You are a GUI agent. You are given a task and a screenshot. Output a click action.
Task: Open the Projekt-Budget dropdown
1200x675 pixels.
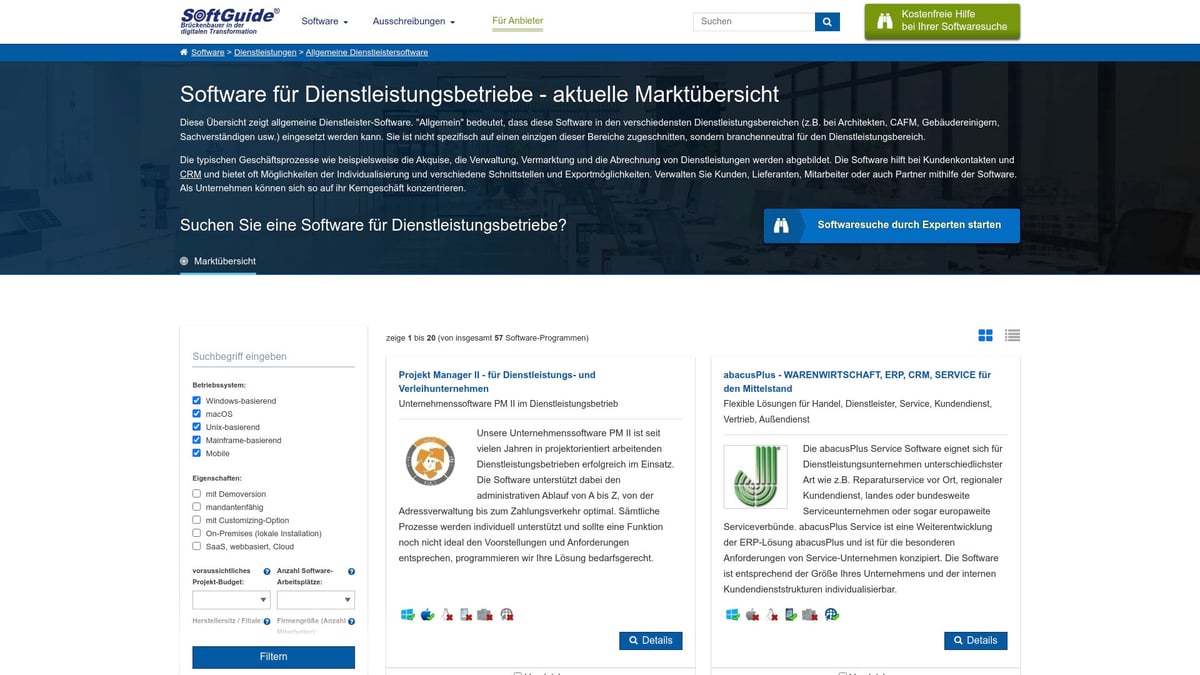point(231,600)
